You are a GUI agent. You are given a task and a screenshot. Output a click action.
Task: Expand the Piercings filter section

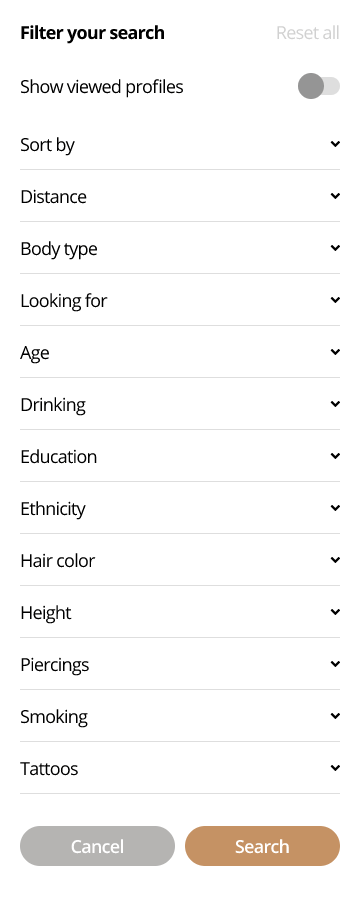(180, 664)
